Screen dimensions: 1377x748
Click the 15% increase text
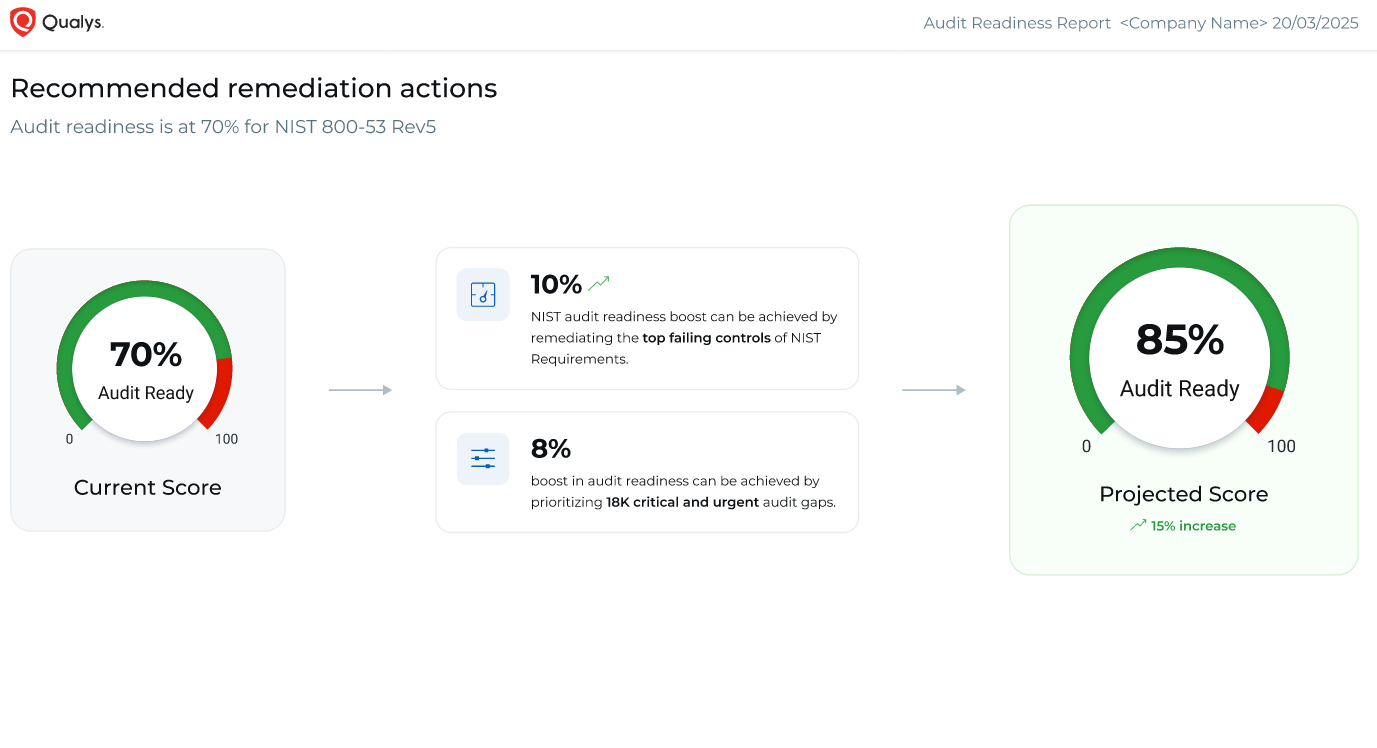(x=1193, y=526)
